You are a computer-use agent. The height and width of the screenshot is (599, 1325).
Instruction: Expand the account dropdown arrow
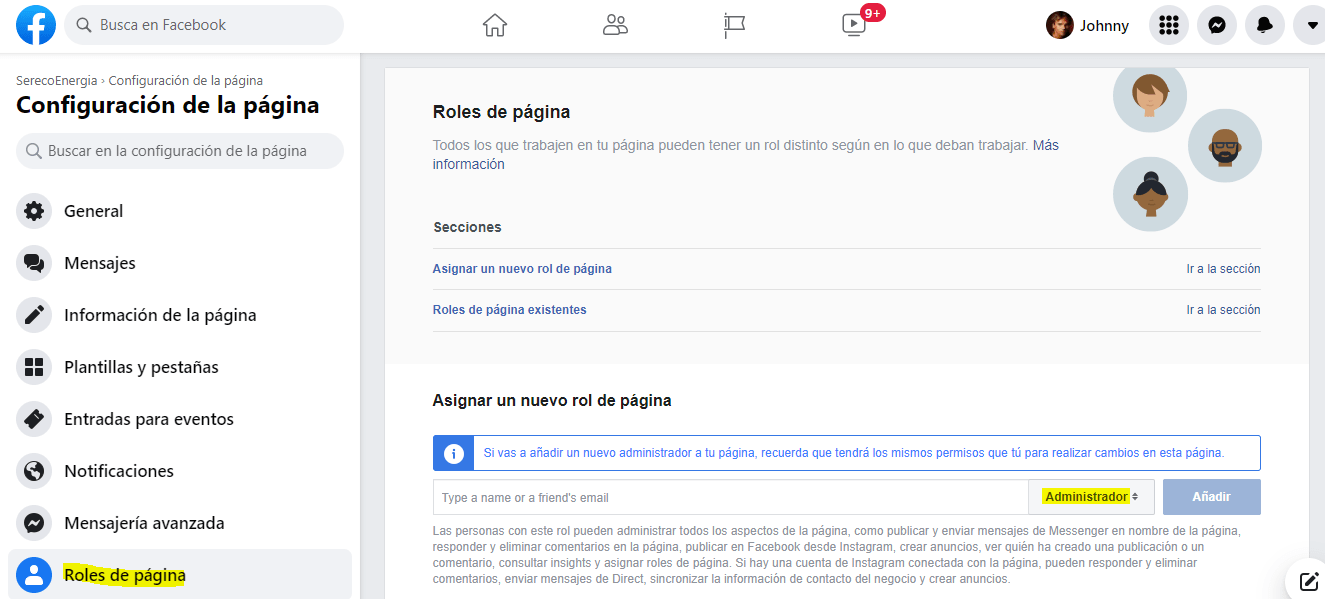pos(1311,26)
